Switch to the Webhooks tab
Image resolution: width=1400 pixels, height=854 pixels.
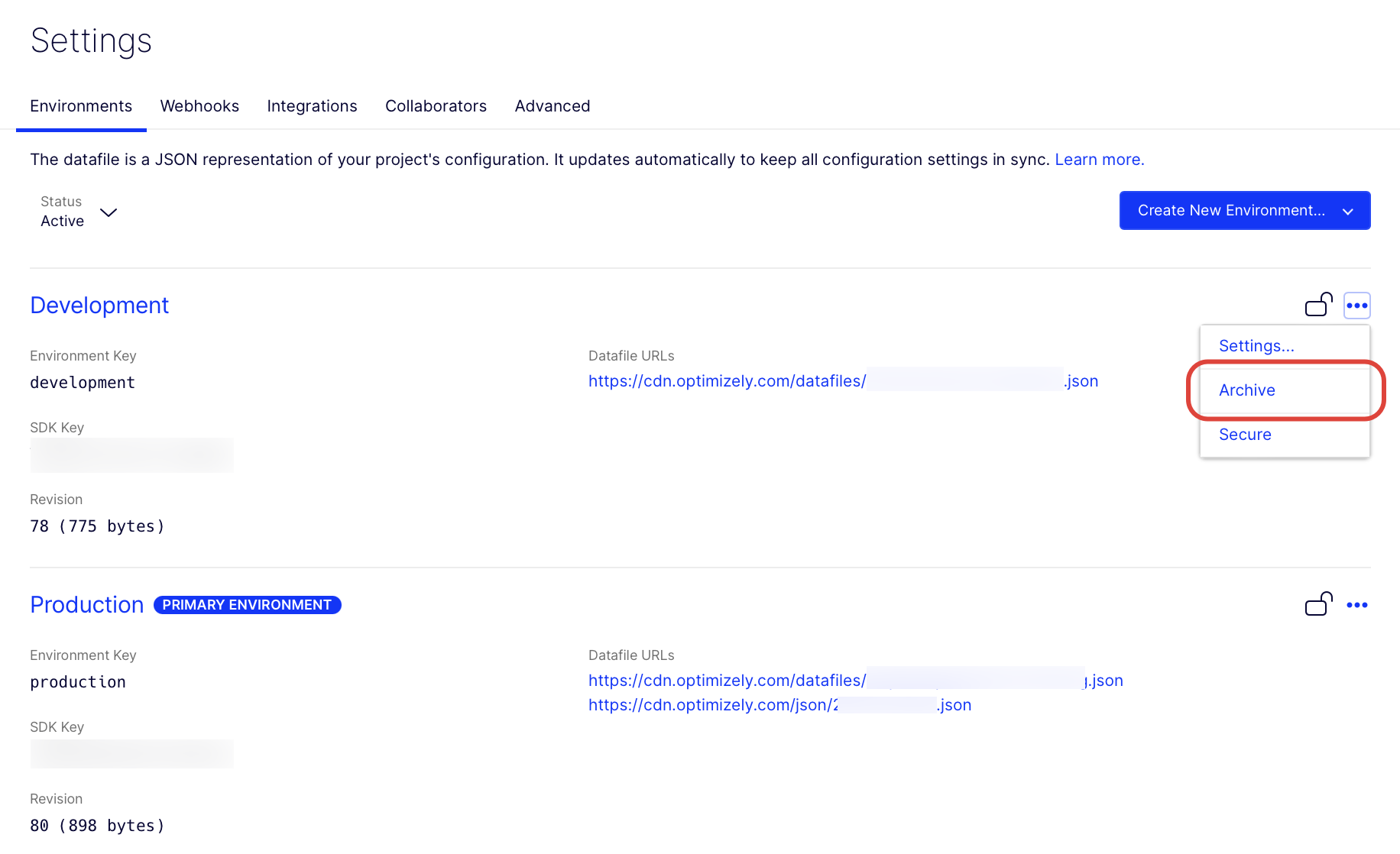199,106
